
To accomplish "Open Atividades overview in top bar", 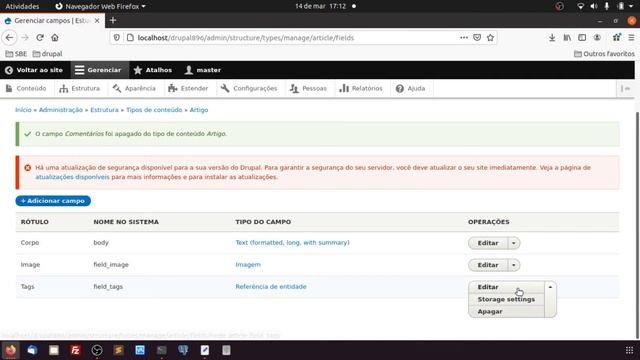I will pyautogui.click(x=22, y=6).
